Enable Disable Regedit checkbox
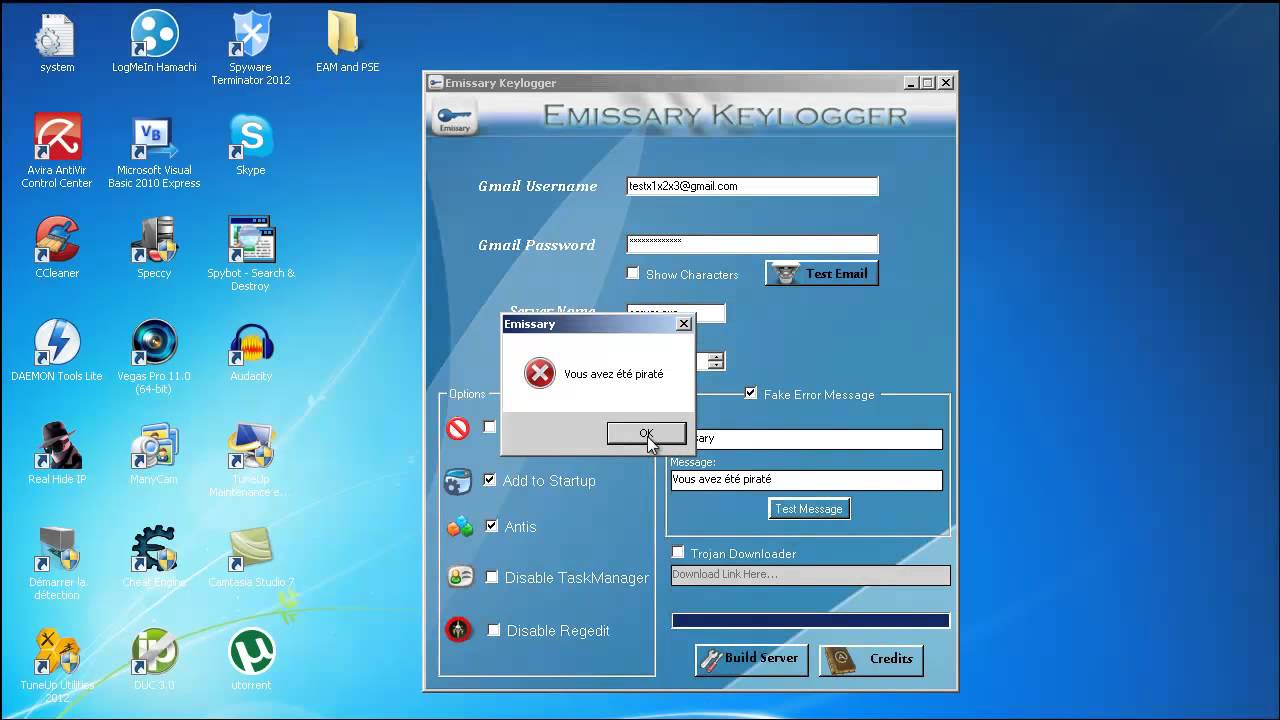 494,630
